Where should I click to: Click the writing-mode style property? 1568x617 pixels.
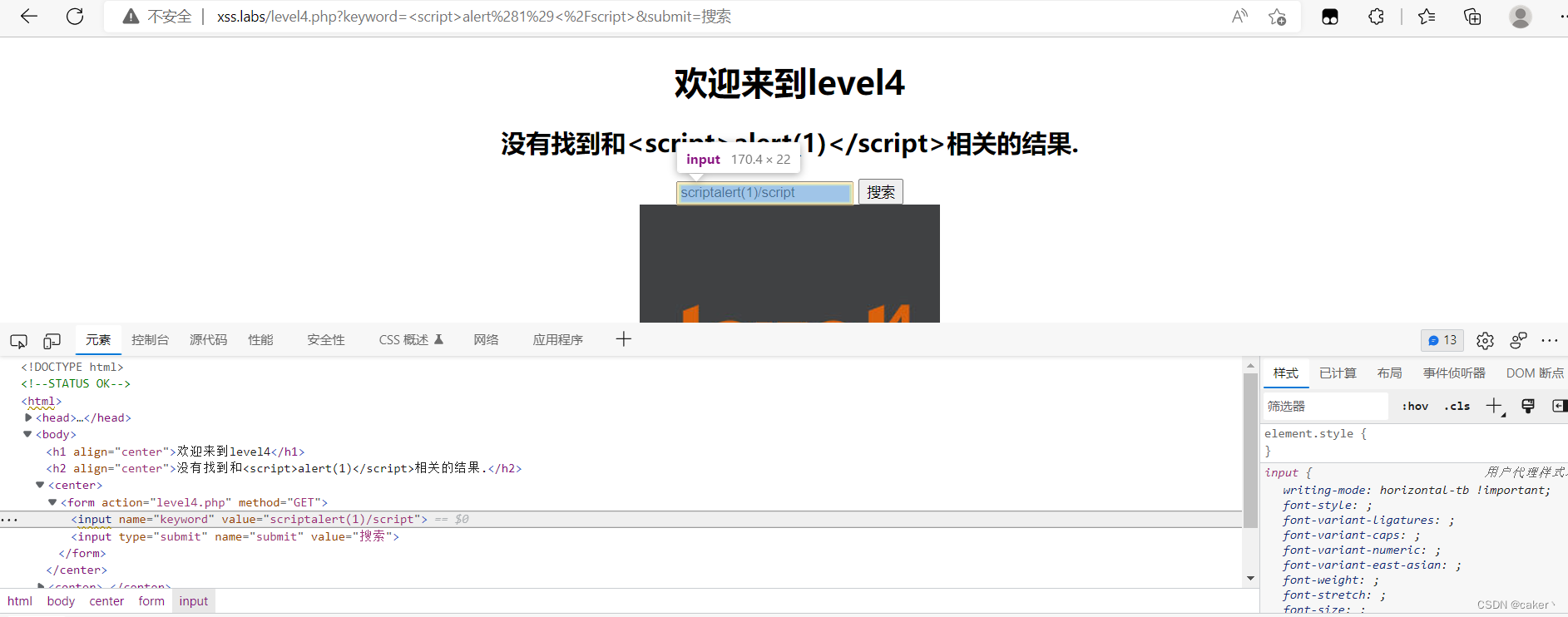coord(1416,490)
